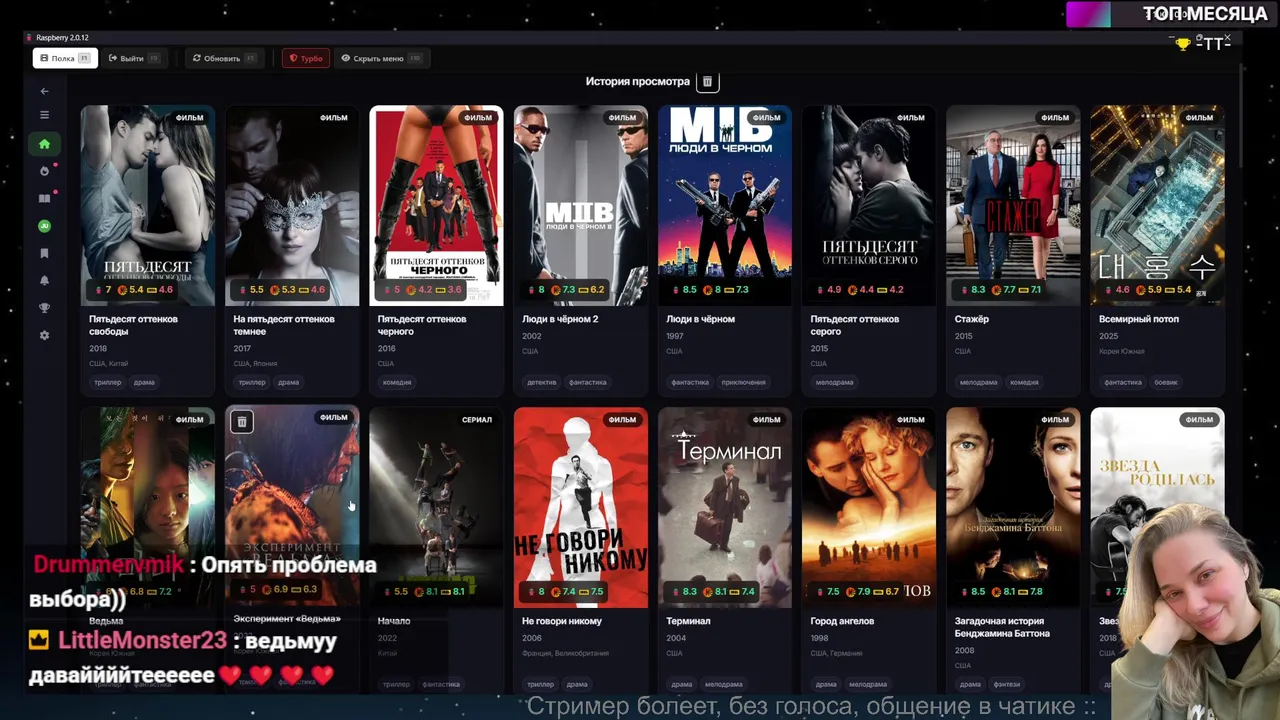1280x720 pixels.
Task: Click title text Всемирный потоп
Action: point(1139,319)
